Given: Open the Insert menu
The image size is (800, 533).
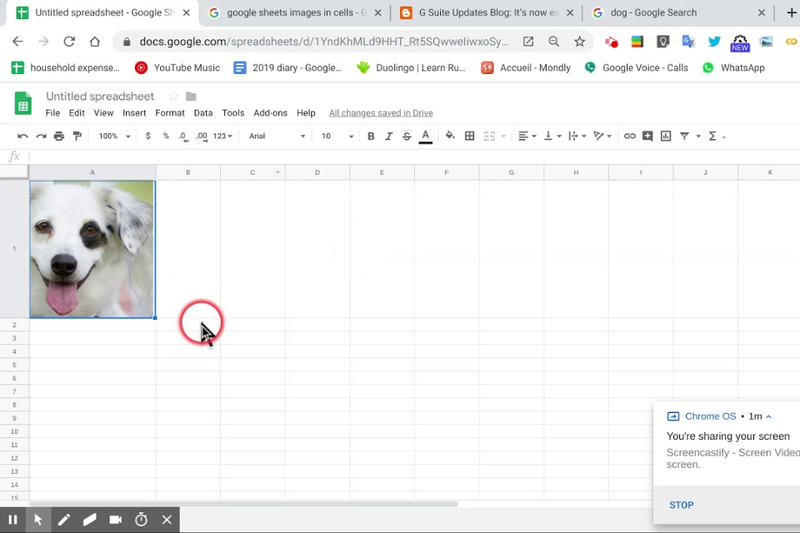Looking at the screenshot, I should [x=134, y=113].
